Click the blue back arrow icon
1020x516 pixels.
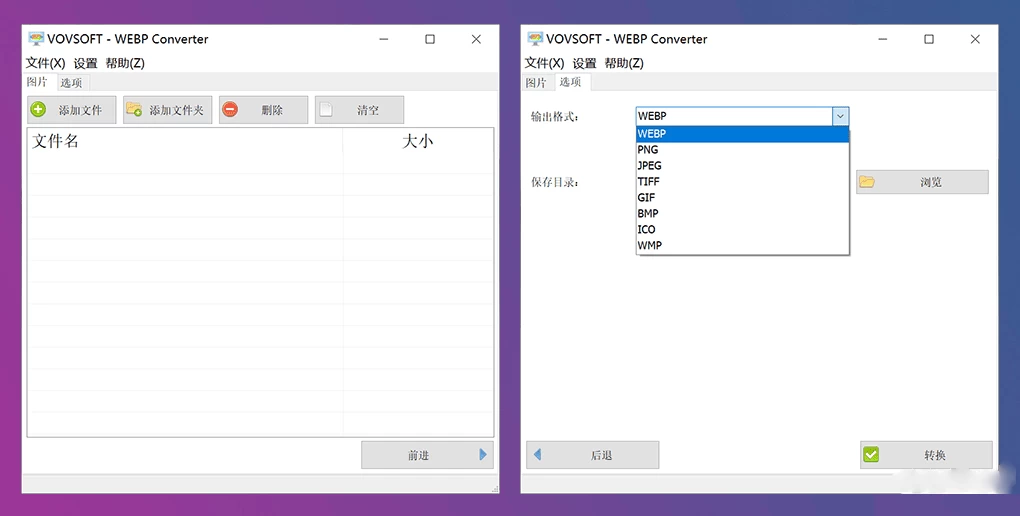pos(537,455)
